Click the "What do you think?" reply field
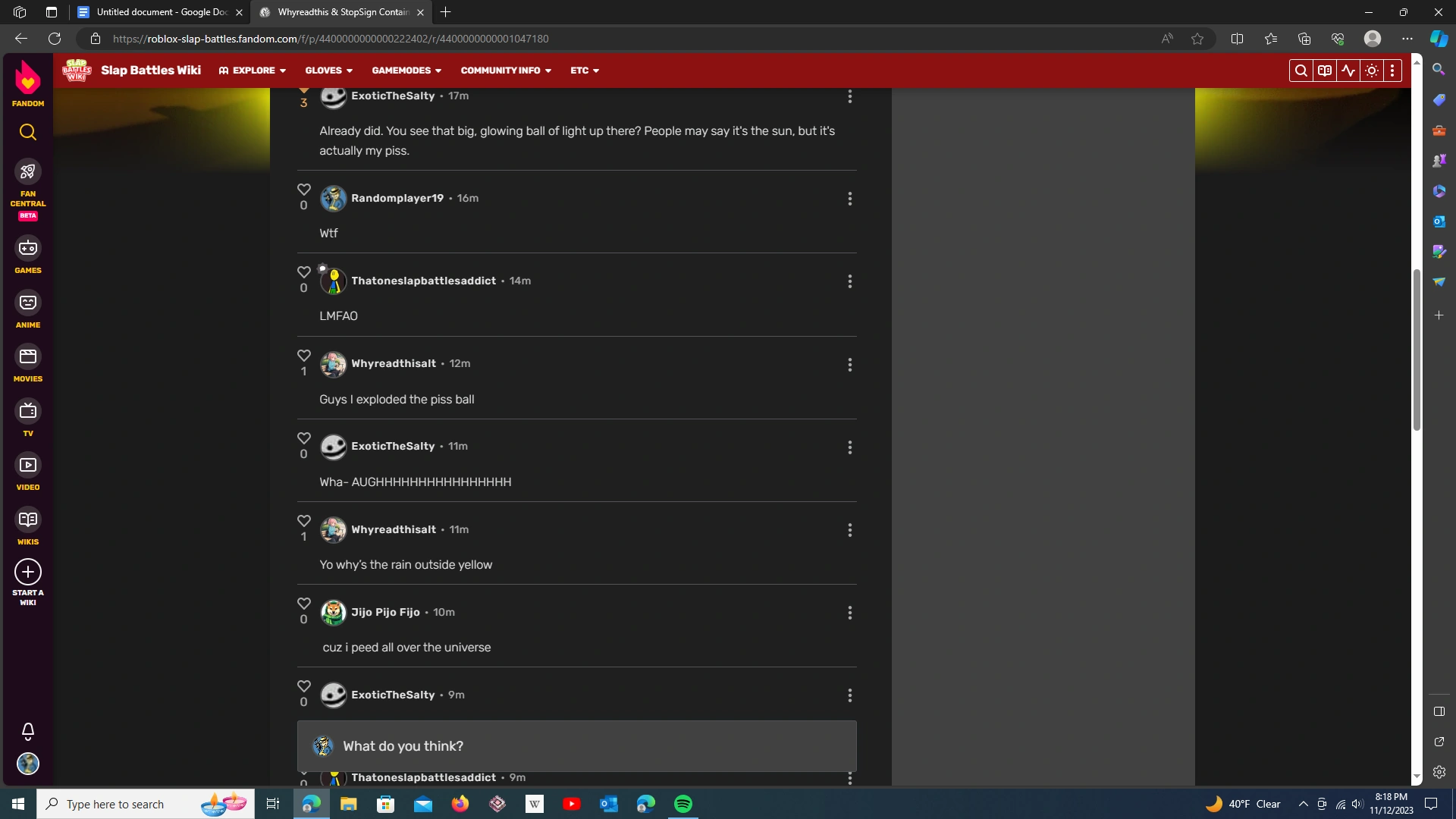Image resolution: width=1456 pixels, height=819 pixels. coord(576,746)
